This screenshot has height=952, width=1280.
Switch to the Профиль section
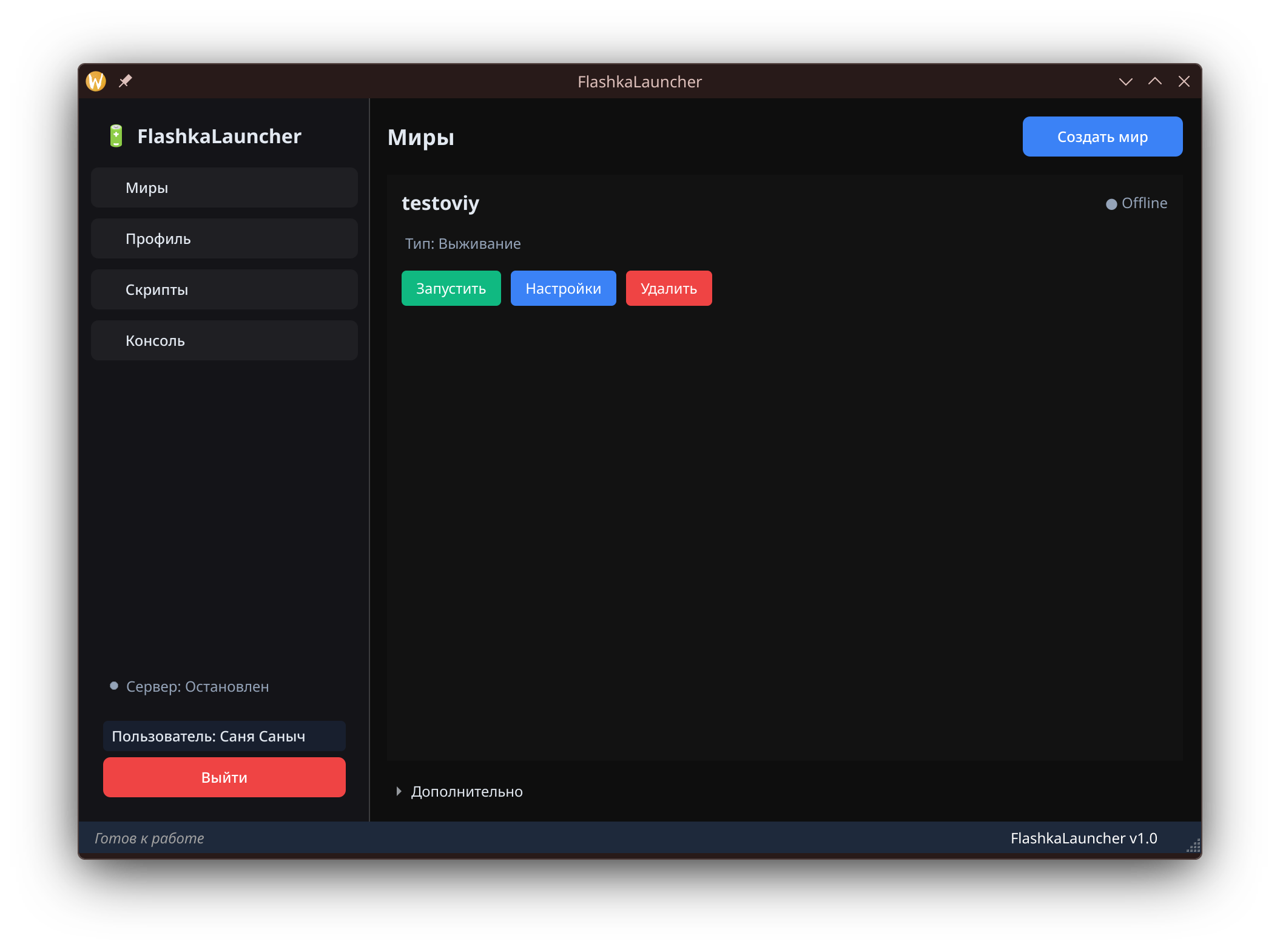pos(224,239)
